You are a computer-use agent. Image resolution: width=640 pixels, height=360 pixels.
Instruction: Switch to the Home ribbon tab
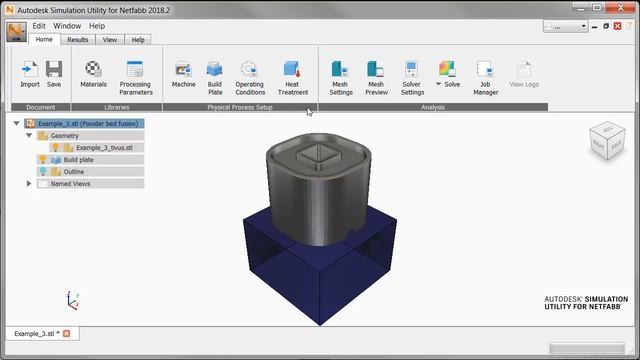[x=44, y=40]
